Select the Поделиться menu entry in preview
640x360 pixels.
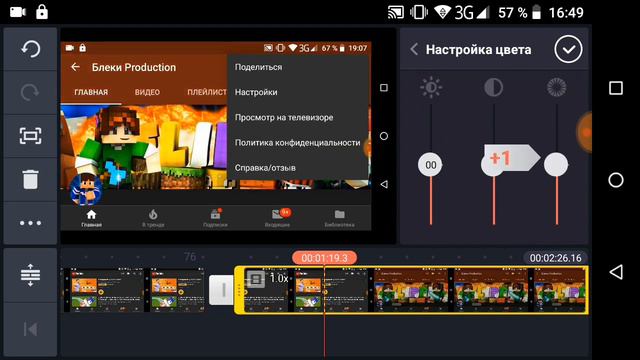(x=258, y=67)
